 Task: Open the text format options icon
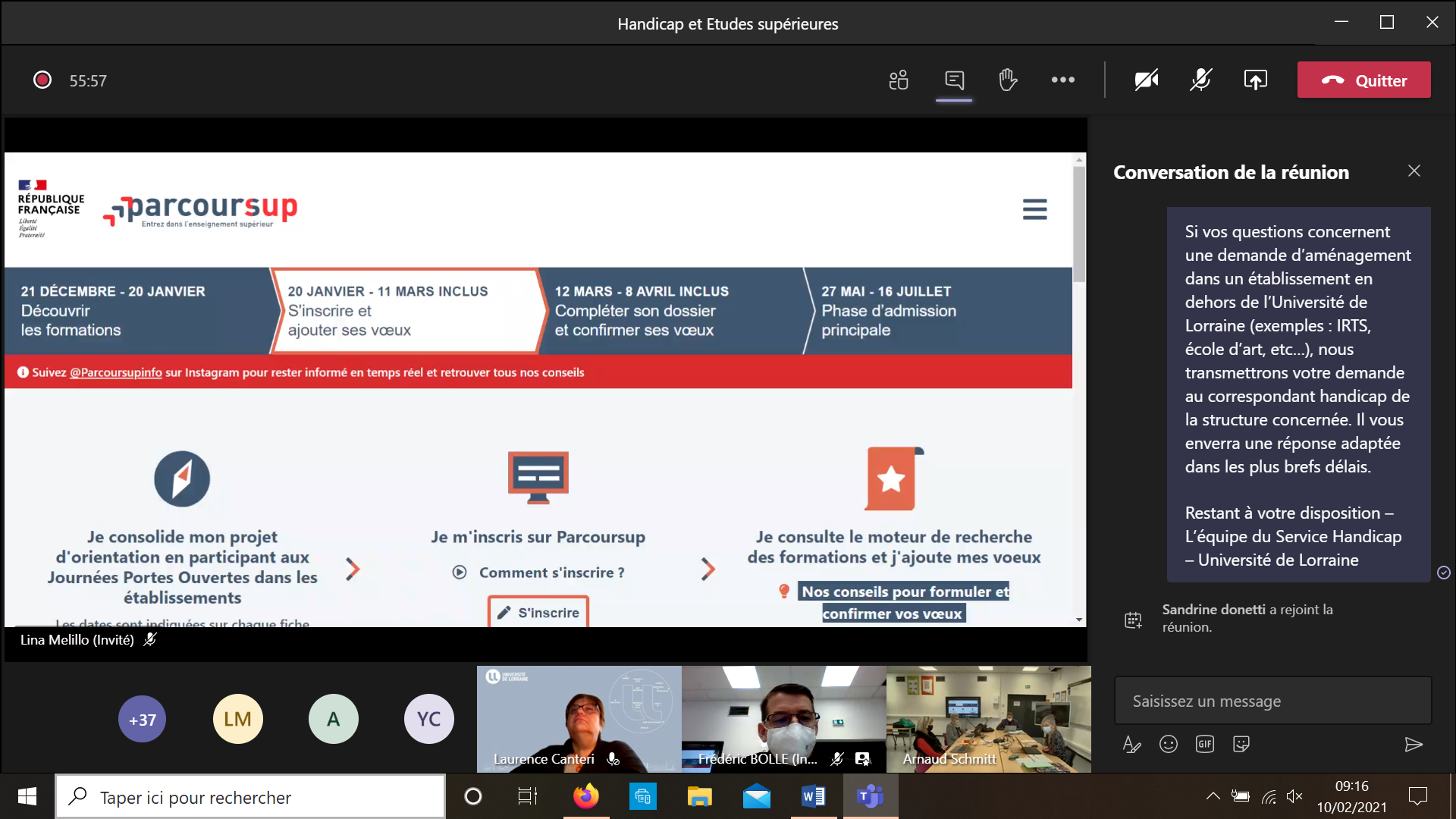(1131, 745)
